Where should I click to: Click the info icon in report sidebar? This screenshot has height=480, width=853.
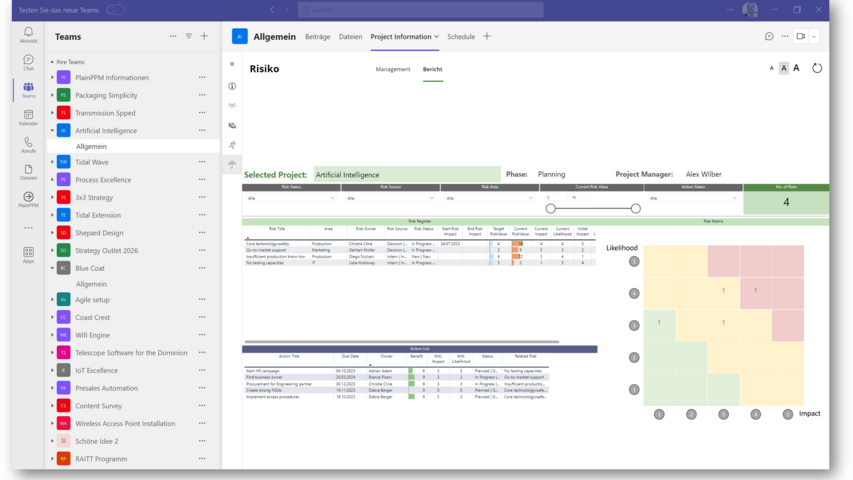232,86
